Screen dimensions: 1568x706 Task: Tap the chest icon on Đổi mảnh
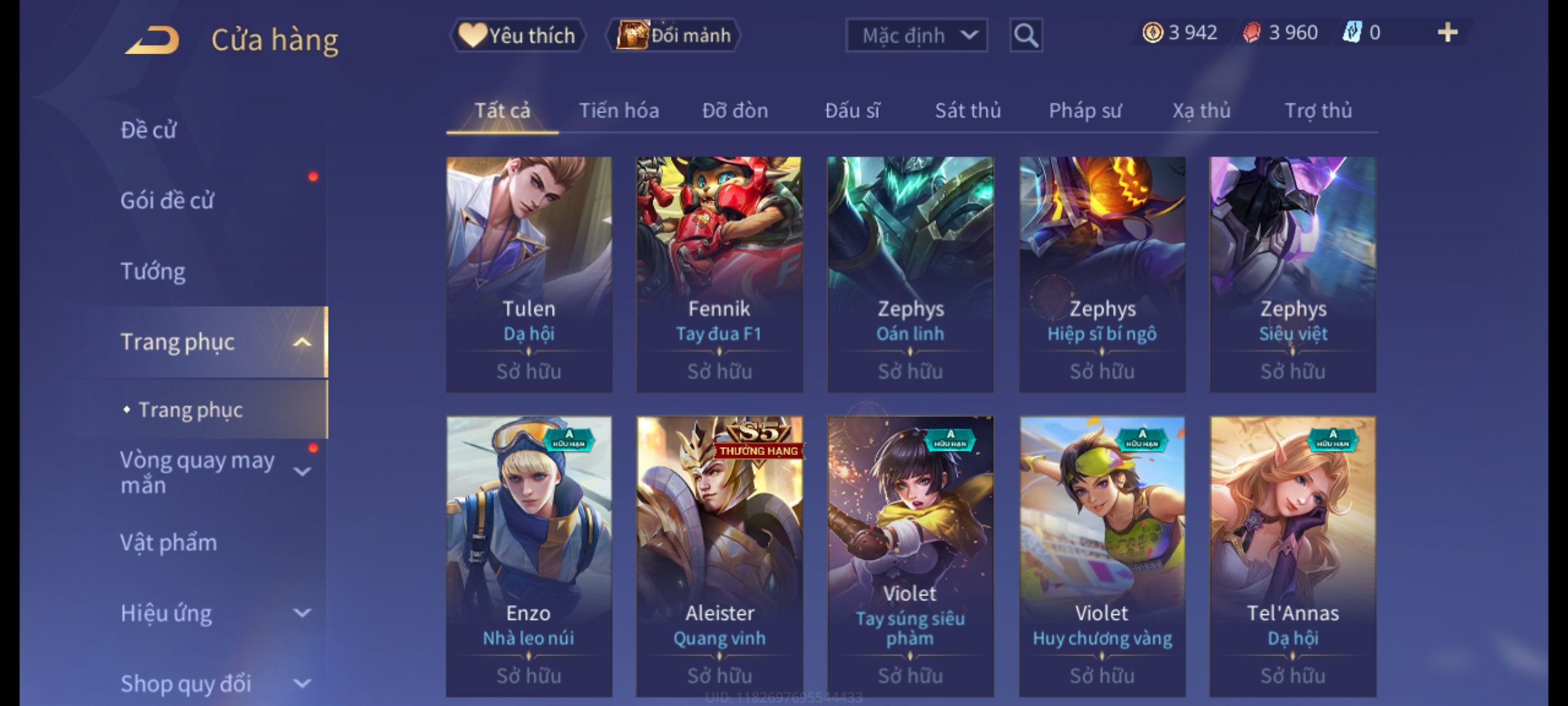tap(632, 35)
